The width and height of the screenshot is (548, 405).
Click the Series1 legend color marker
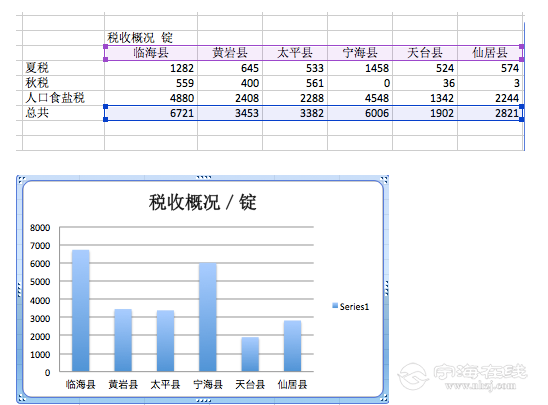335,306
